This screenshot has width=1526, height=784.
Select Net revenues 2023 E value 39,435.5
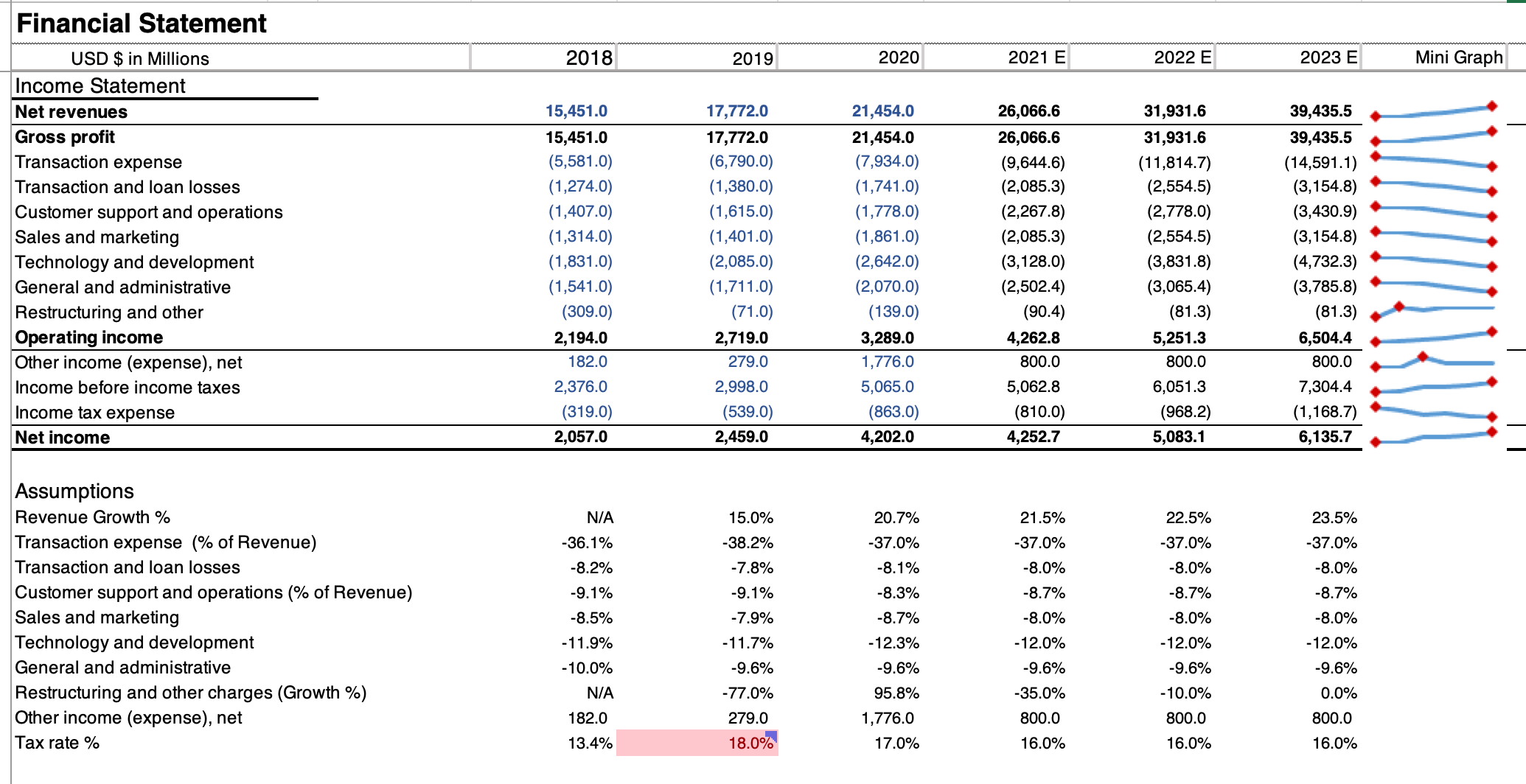click(1320, 111)
